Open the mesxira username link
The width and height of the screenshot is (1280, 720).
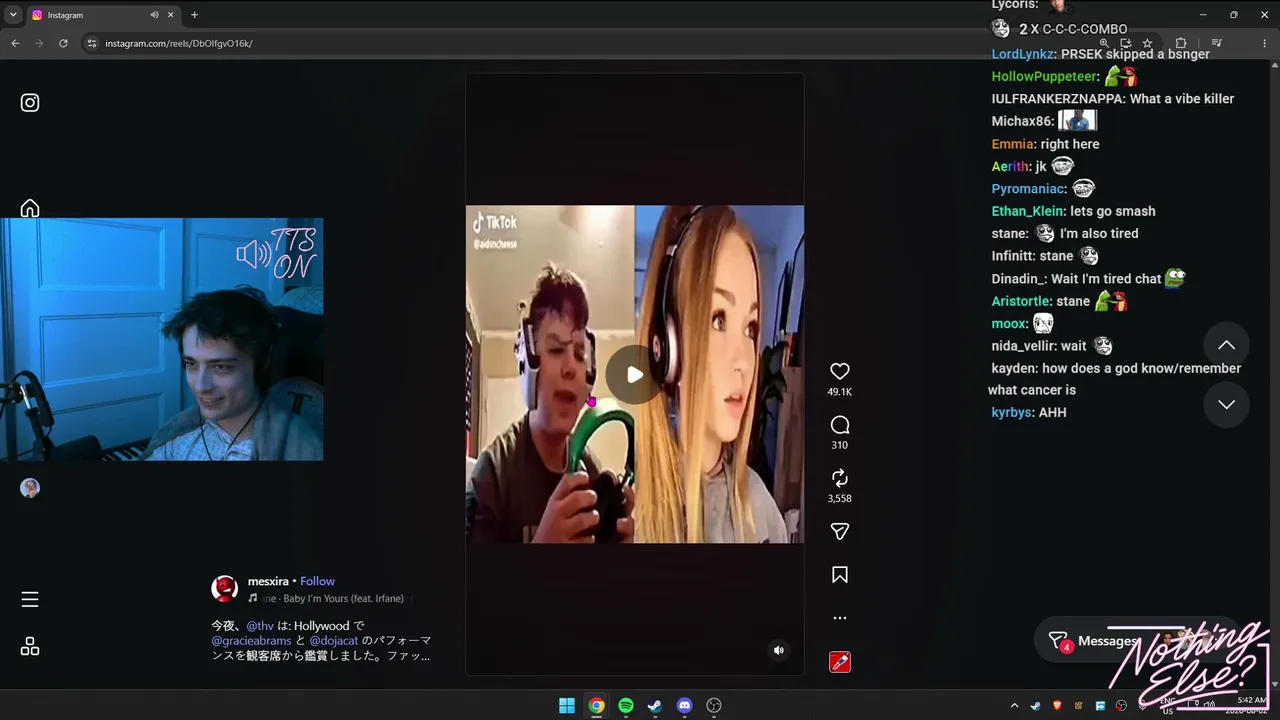click(268, 581)
